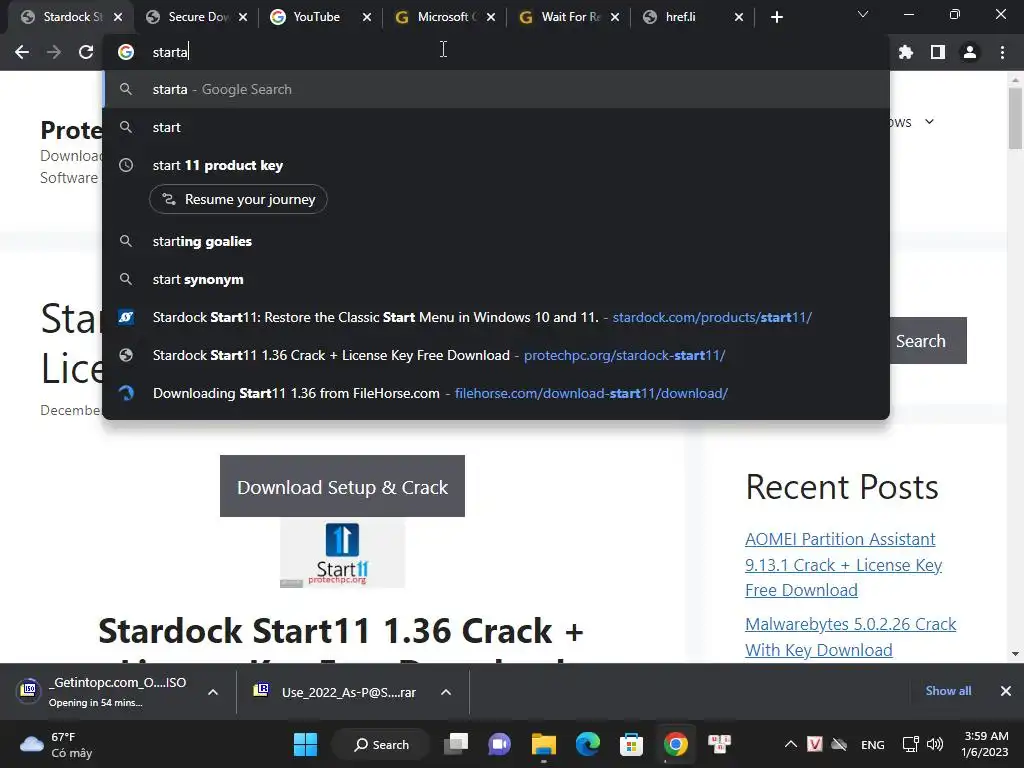Click the OneDrive cloud tray icon
This screenshot has width=1024, height=768.
coord(839,744)
